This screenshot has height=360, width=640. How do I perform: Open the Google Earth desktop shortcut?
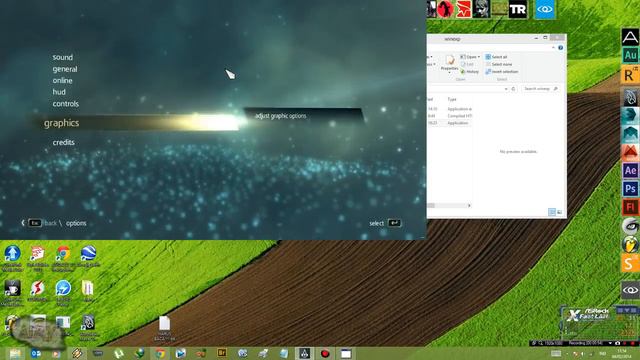click(88, 253)
